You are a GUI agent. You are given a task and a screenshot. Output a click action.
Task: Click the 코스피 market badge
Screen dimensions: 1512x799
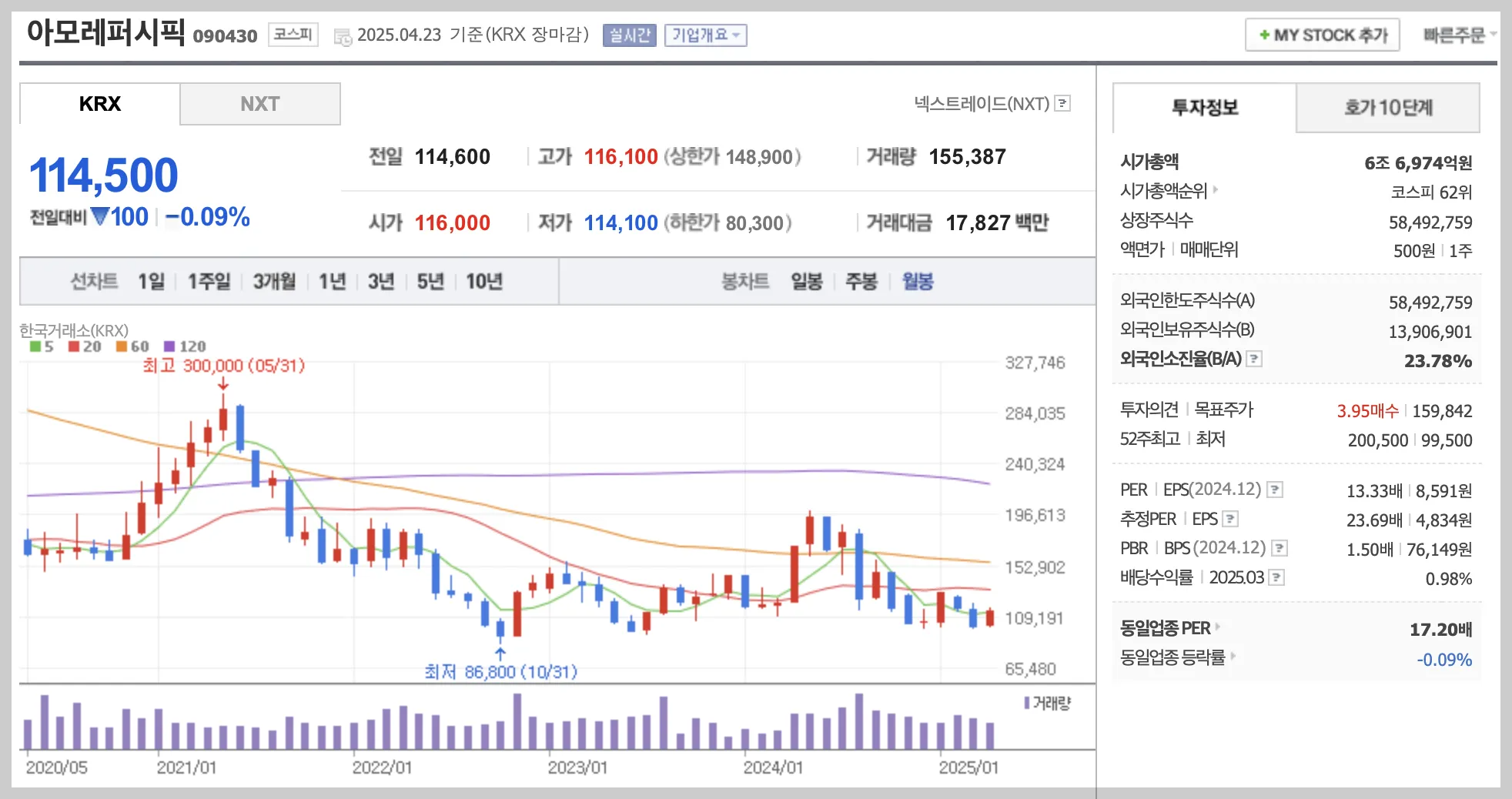coord(293,35)
